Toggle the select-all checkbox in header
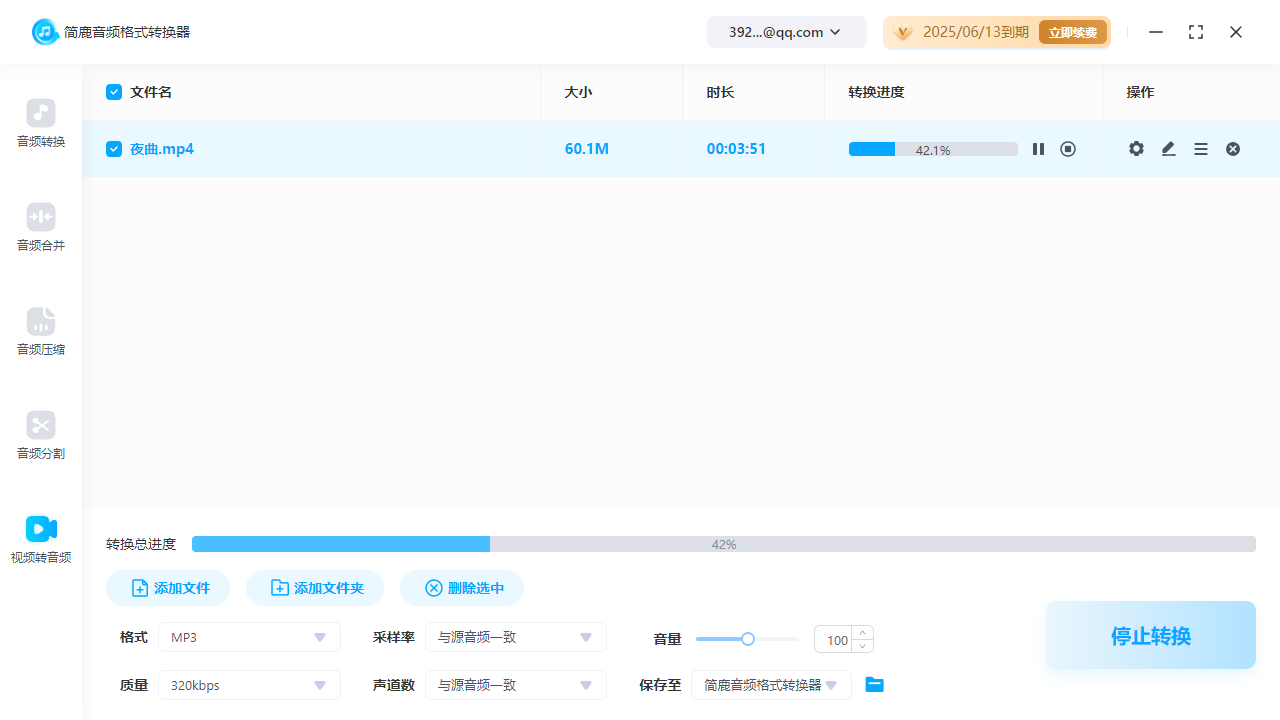 point(114,91)
